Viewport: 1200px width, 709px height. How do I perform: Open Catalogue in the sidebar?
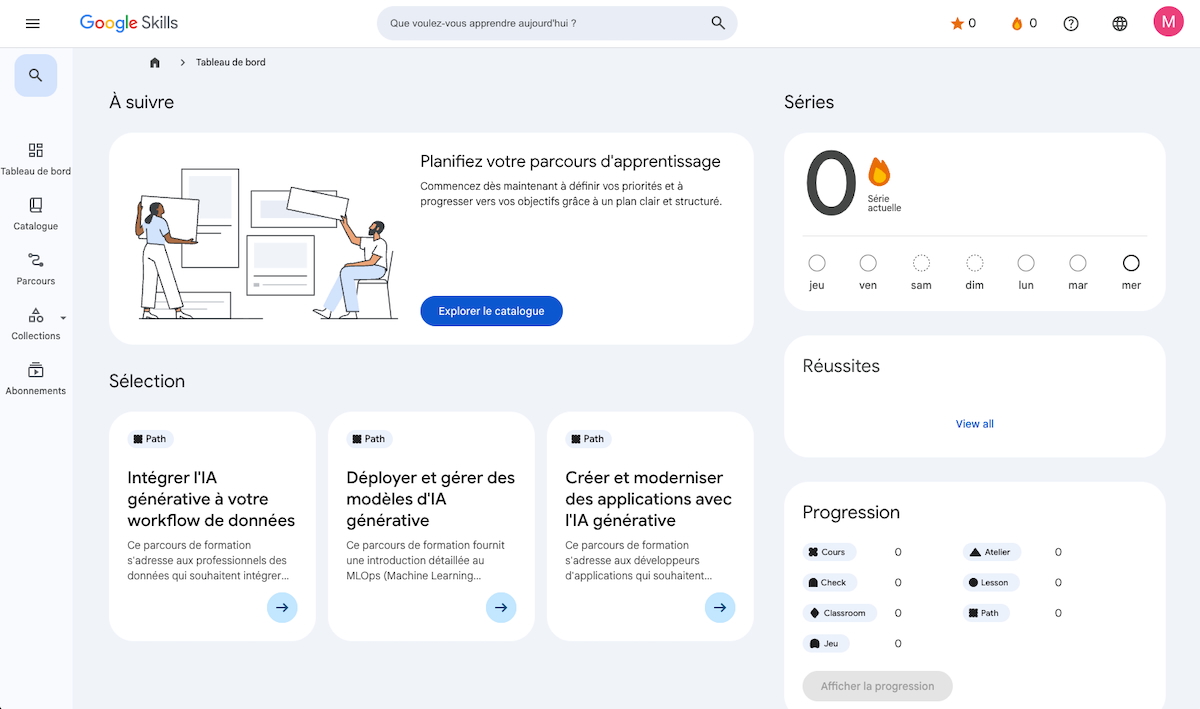point(36,214)
